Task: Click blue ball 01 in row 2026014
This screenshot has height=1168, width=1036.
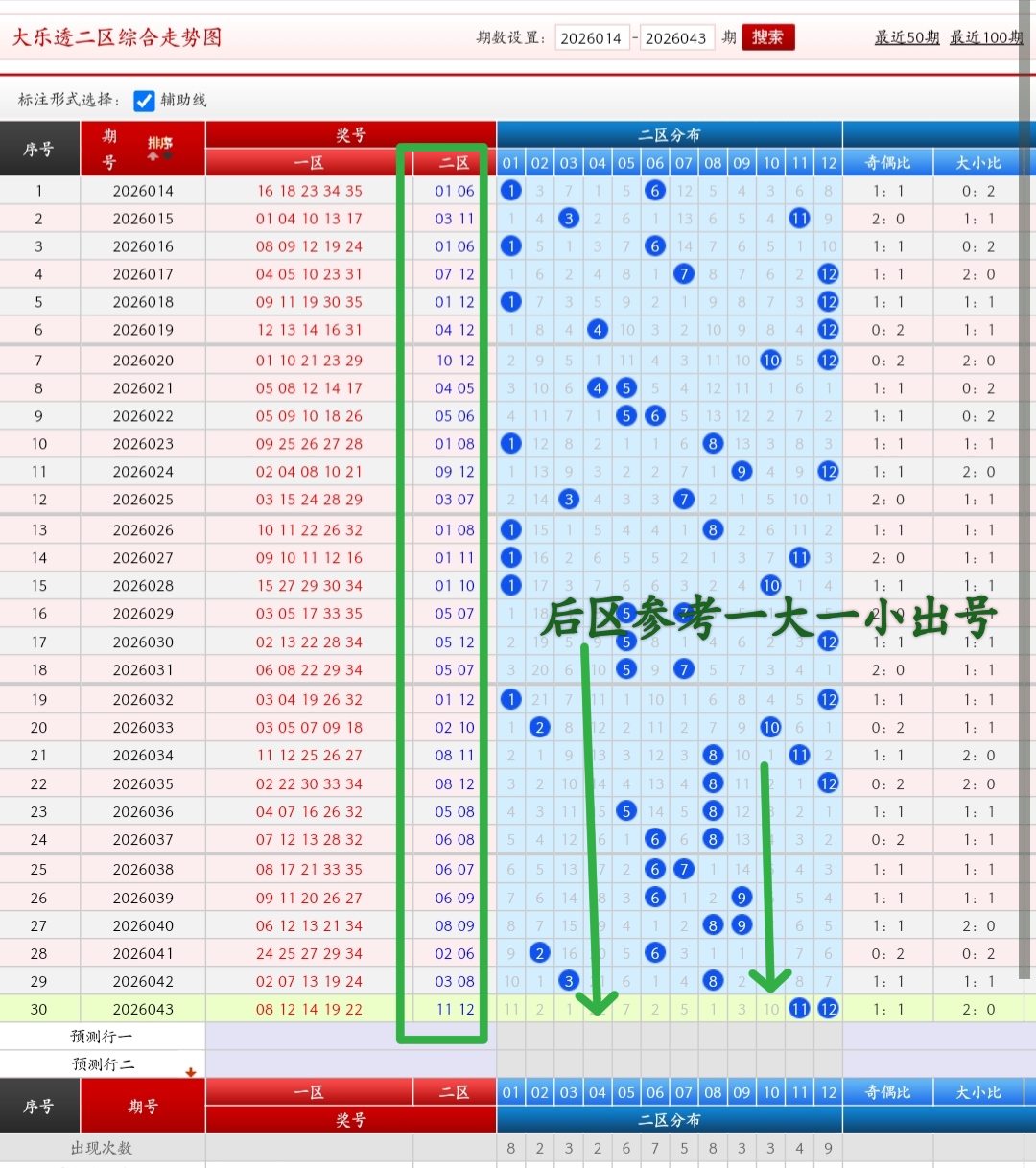Action: [x=511, y=191]
